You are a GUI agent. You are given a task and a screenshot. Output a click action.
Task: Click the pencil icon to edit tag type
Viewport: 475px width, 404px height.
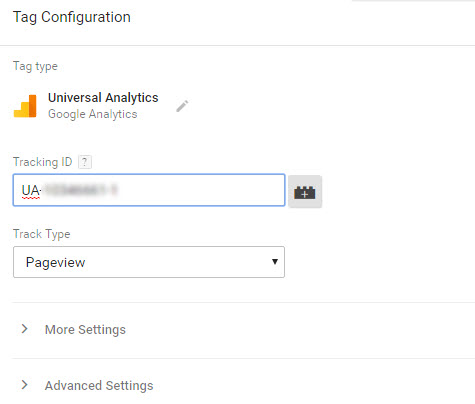coord(182,106)
